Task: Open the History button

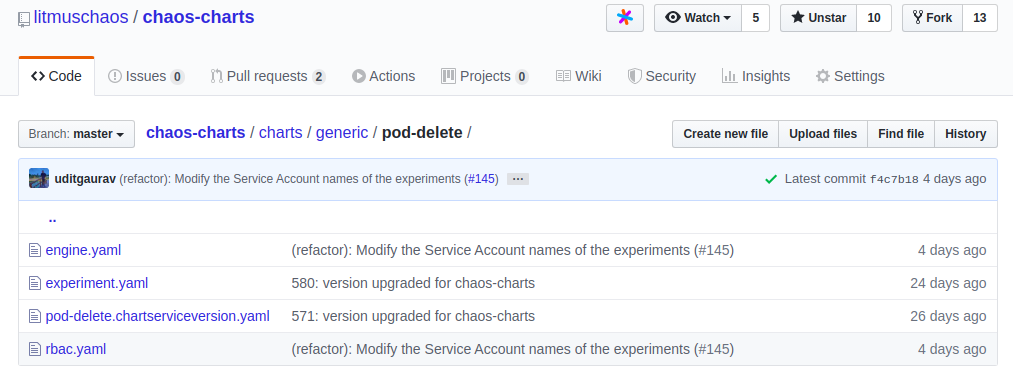Action: (966, 134)
